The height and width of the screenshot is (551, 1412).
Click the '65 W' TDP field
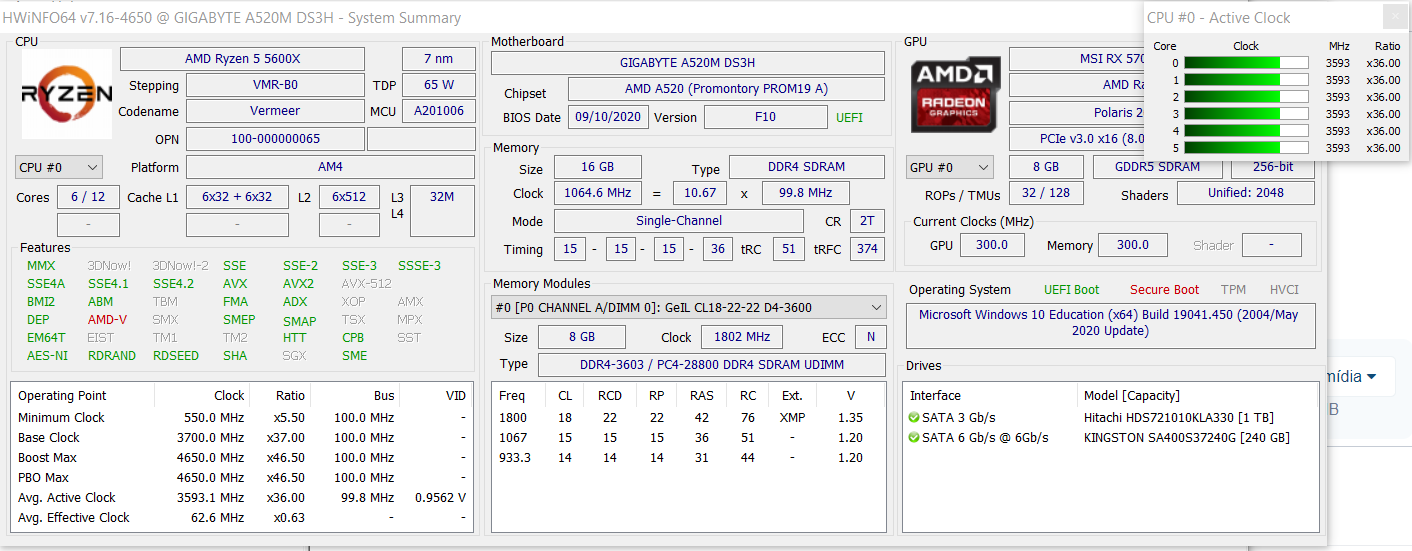438,85
